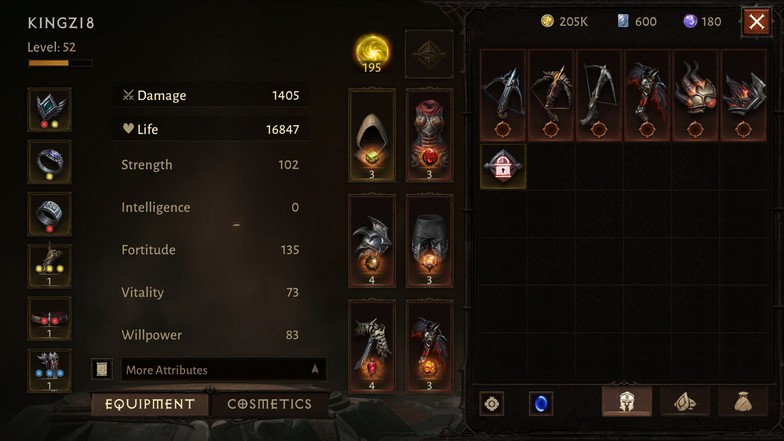Select the ring slot with yellow gem

pos(50,162)
